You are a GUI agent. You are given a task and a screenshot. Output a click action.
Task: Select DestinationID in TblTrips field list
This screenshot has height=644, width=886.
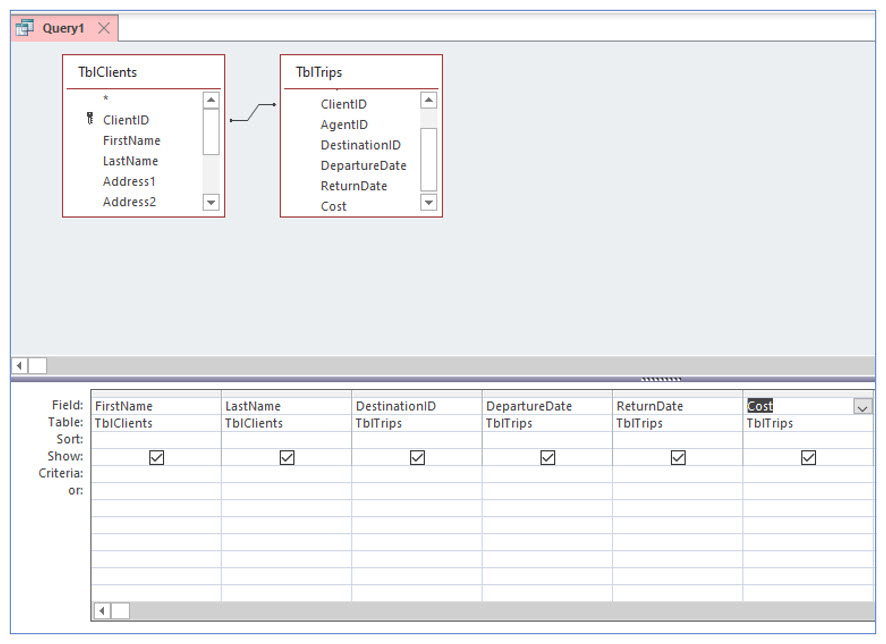coord(361,145)
